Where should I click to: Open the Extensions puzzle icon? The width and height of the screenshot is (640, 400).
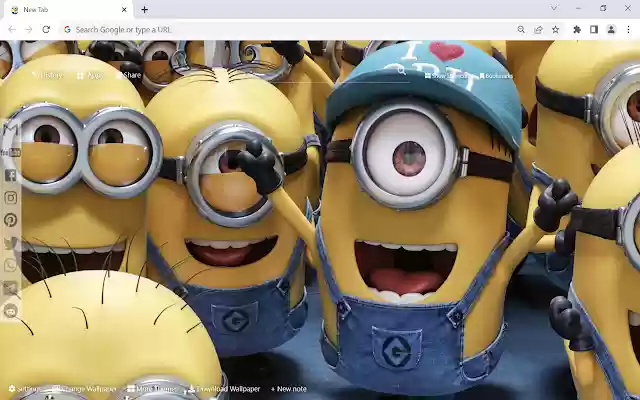pos(577,29)
